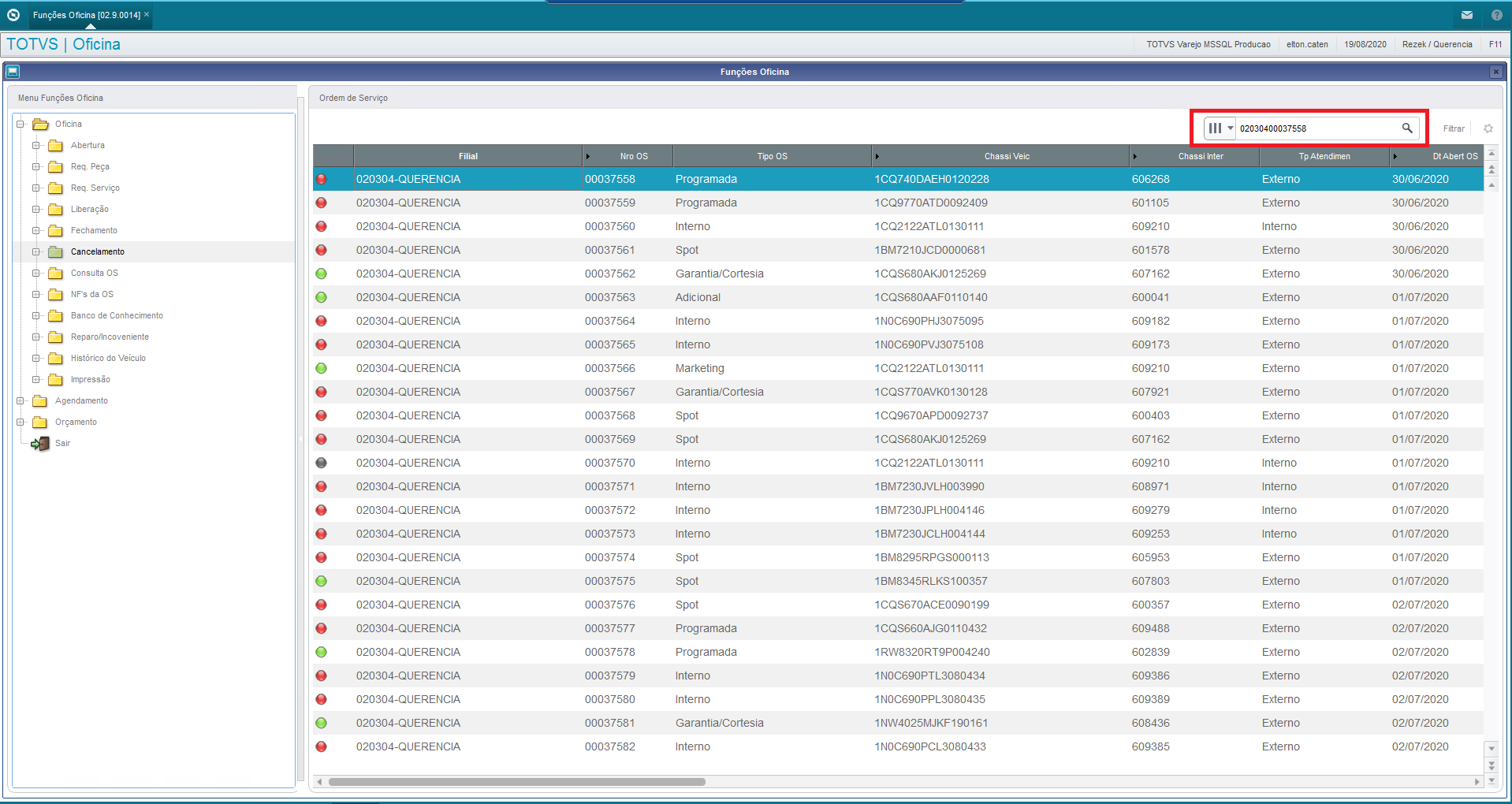Click green status dot of OS 00037578
1512x804 pixels.
[x=322, y=652]
